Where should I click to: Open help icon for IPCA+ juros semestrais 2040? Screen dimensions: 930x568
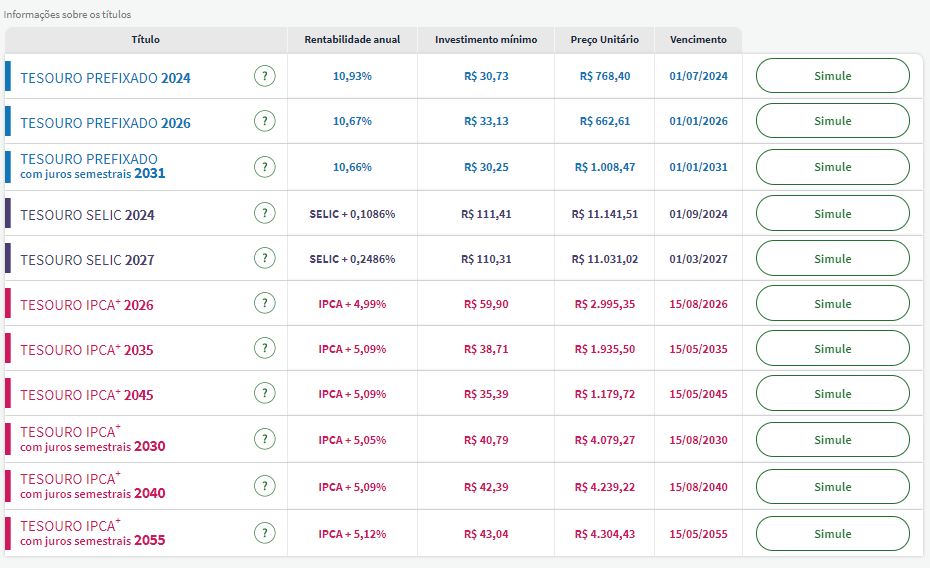coord(265,486)
